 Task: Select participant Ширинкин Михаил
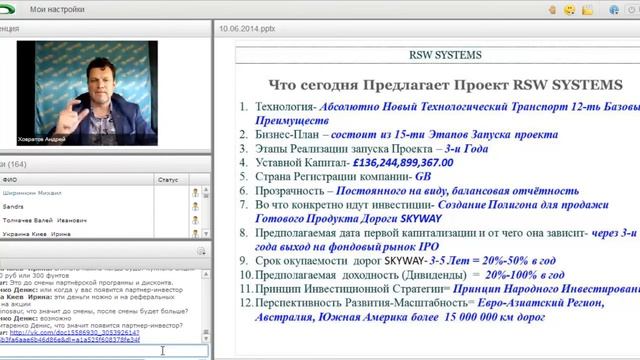pos(32,193)
